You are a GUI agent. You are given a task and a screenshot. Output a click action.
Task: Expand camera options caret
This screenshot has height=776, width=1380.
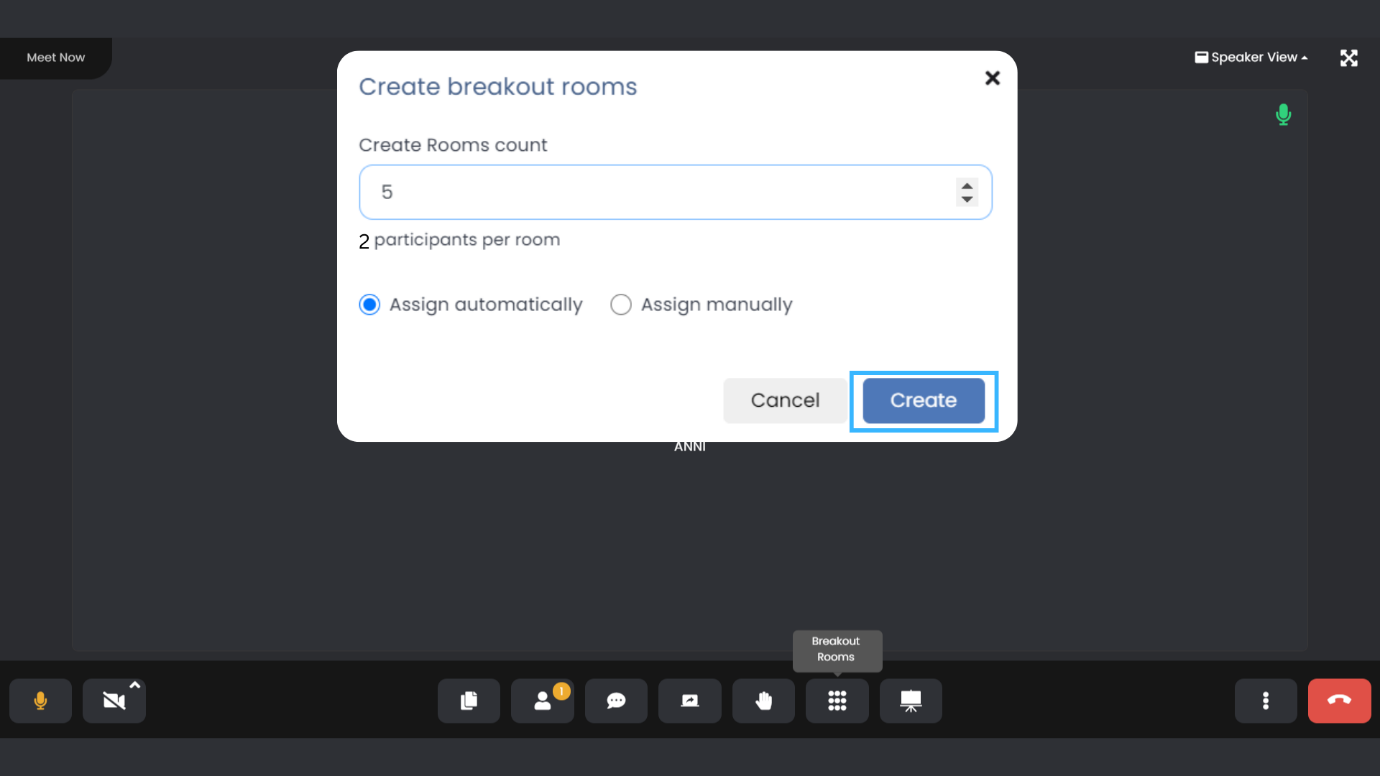pos(135,685)
